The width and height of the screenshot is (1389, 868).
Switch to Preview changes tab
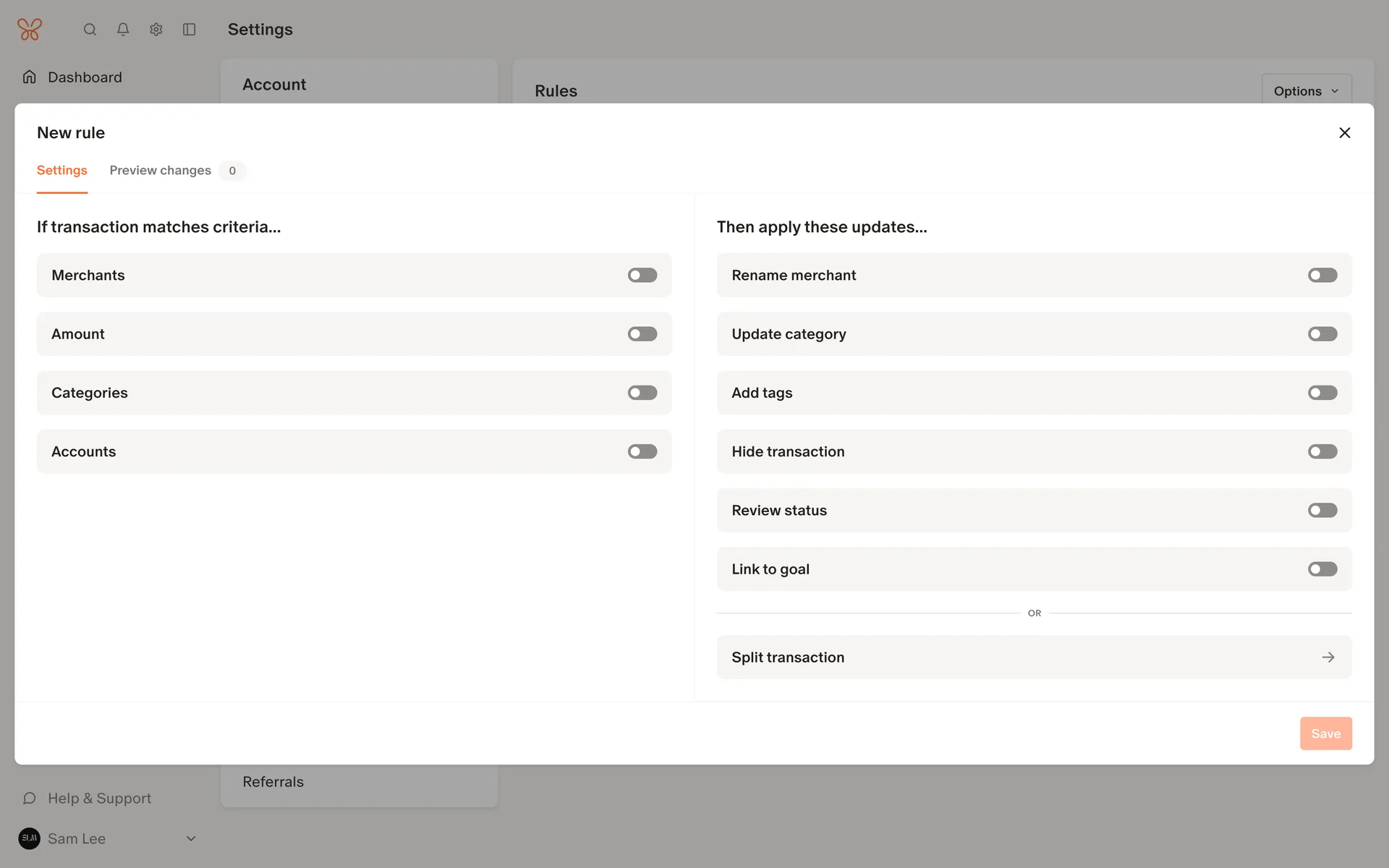pyautogui.click(x=161, y=171)
